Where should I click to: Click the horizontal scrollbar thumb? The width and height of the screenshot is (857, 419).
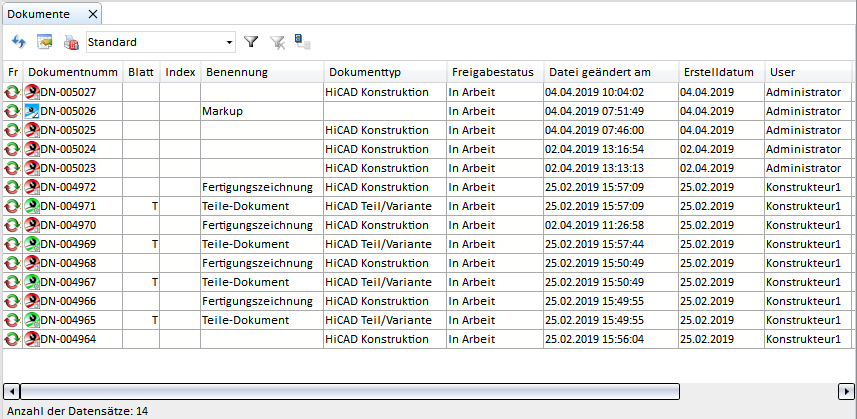tap(350, 391)
